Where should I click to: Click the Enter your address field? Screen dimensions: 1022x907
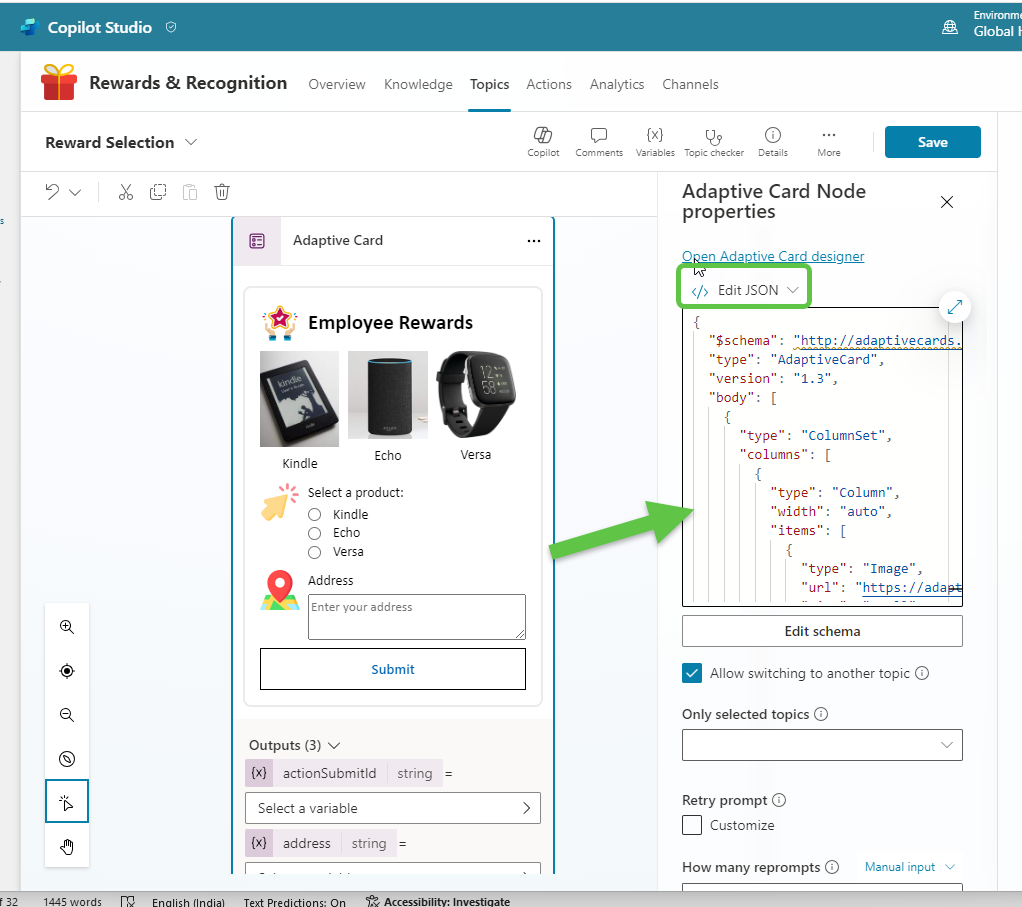416,616
